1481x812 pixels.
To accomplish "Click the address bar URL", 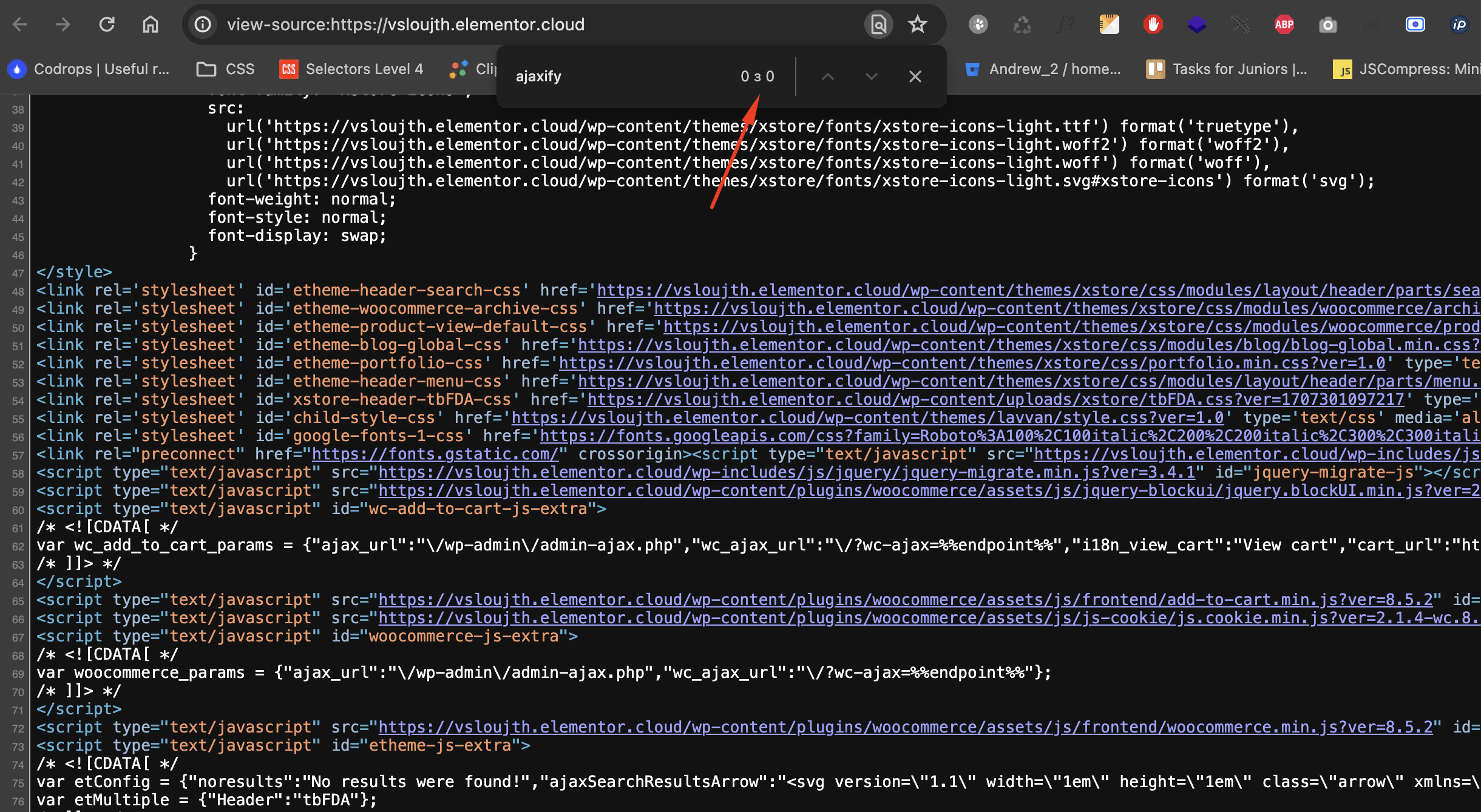I will click(x=405, y=24).
